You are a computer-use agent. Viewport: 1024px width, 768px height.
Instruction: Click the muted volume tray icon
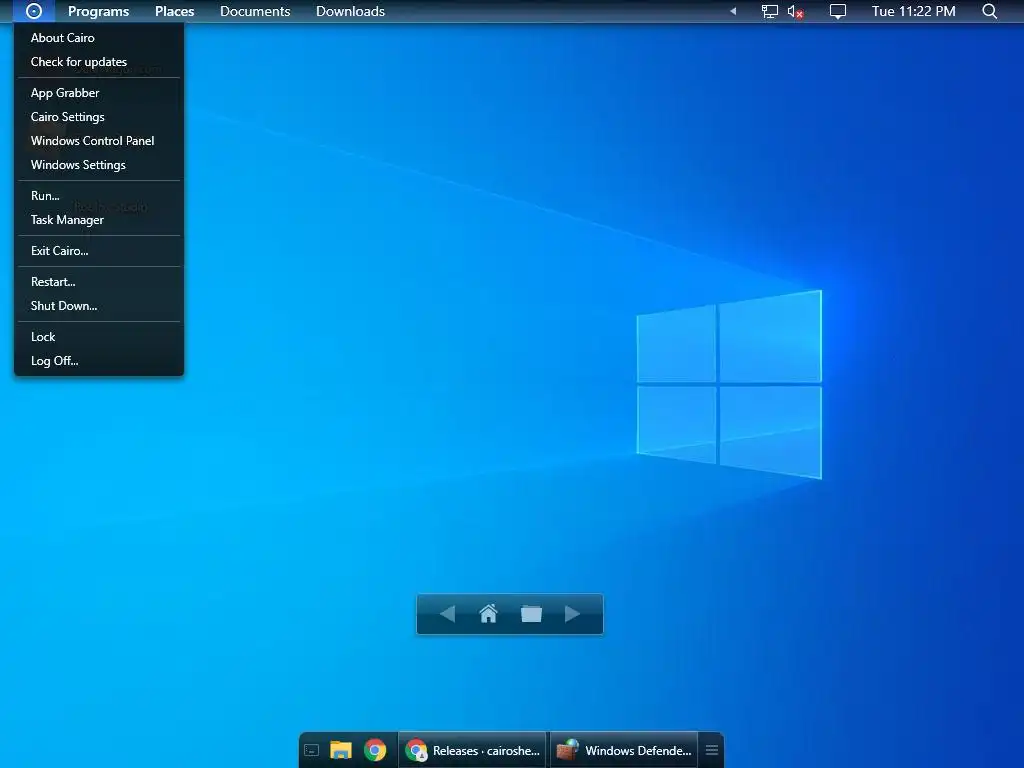click(795, 11)
